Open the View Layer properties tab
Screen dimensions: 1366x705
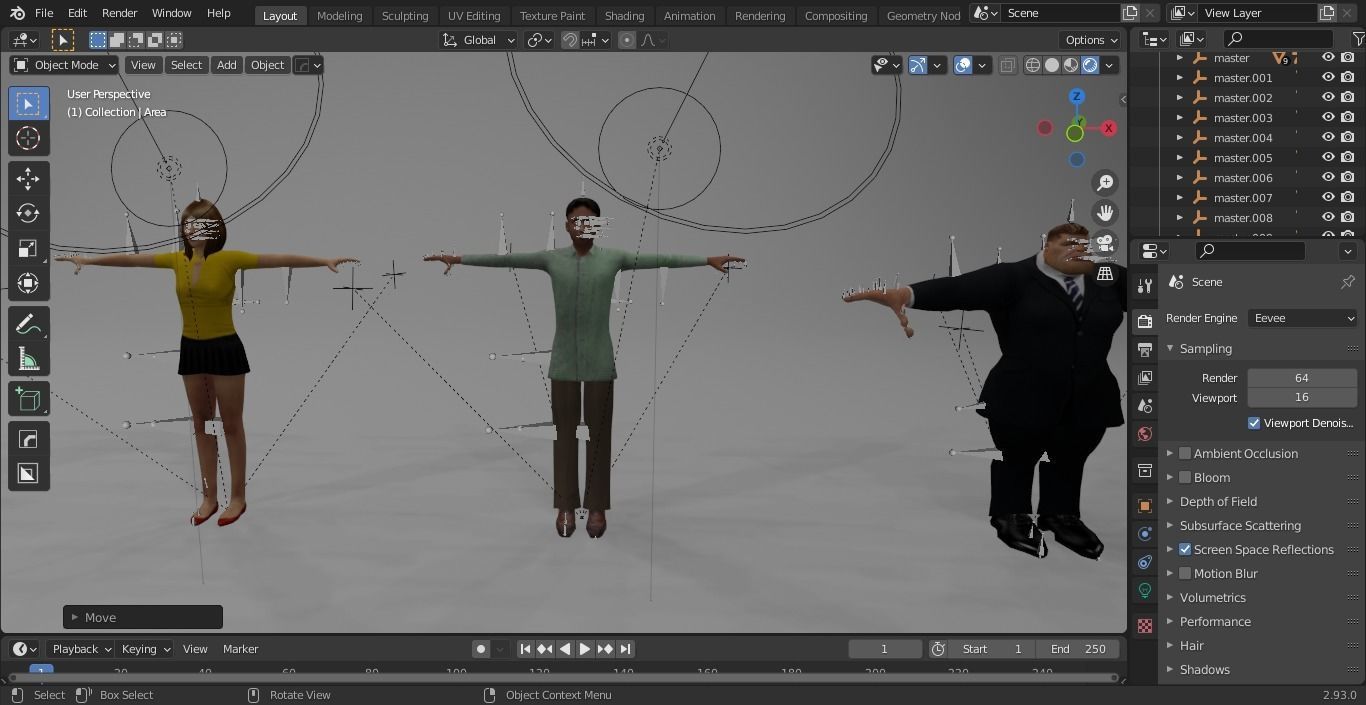(x=1145, y=377)
